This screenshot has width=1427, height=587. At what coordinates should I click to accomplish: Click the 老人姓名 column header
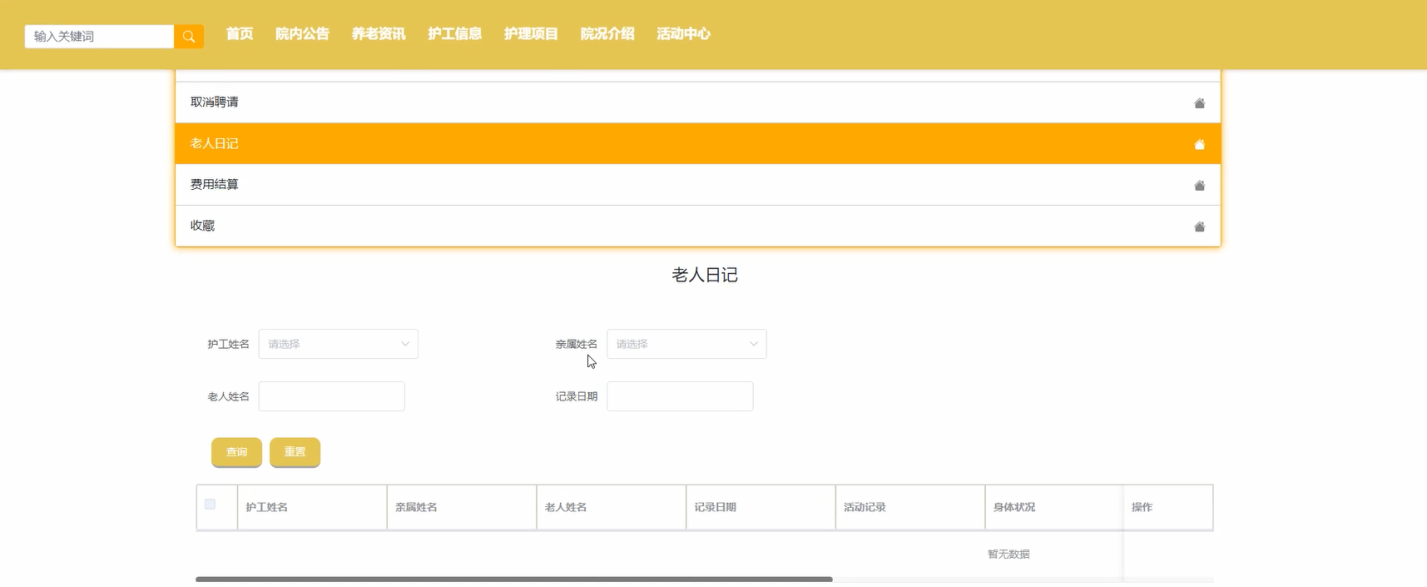611,507
